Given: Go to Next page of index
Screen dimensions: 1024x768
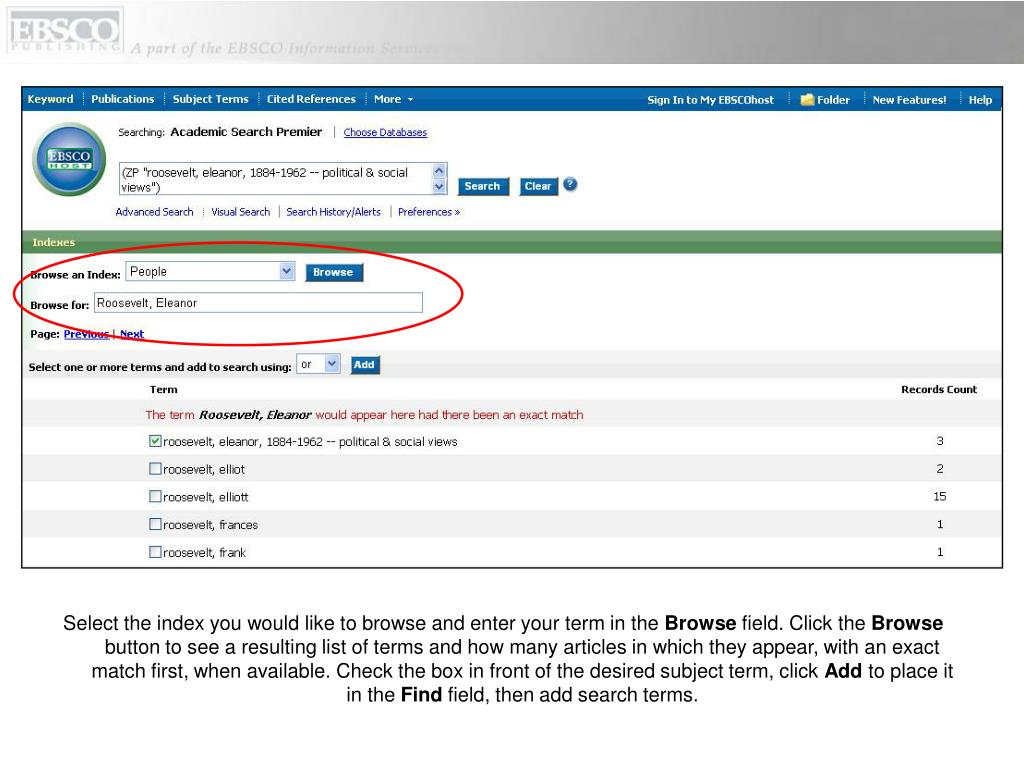Looking at the screenshot, I should click(132, 334).
